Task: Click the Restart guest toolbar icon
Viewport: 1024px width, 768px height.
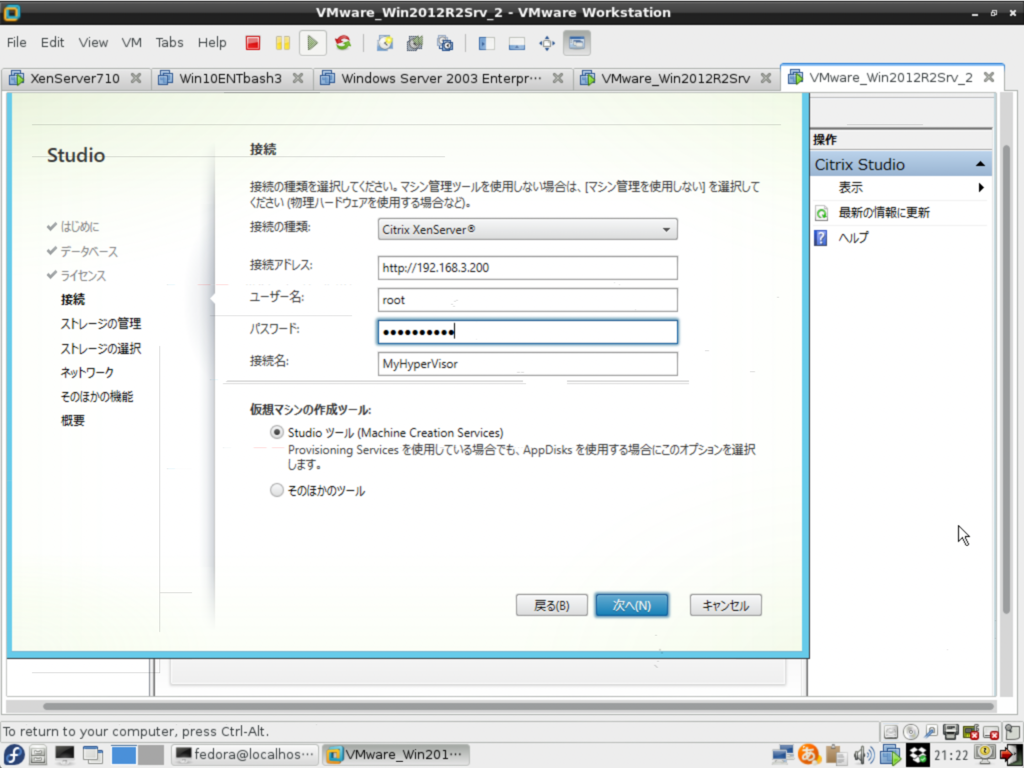Action: [x=343, y=43]
